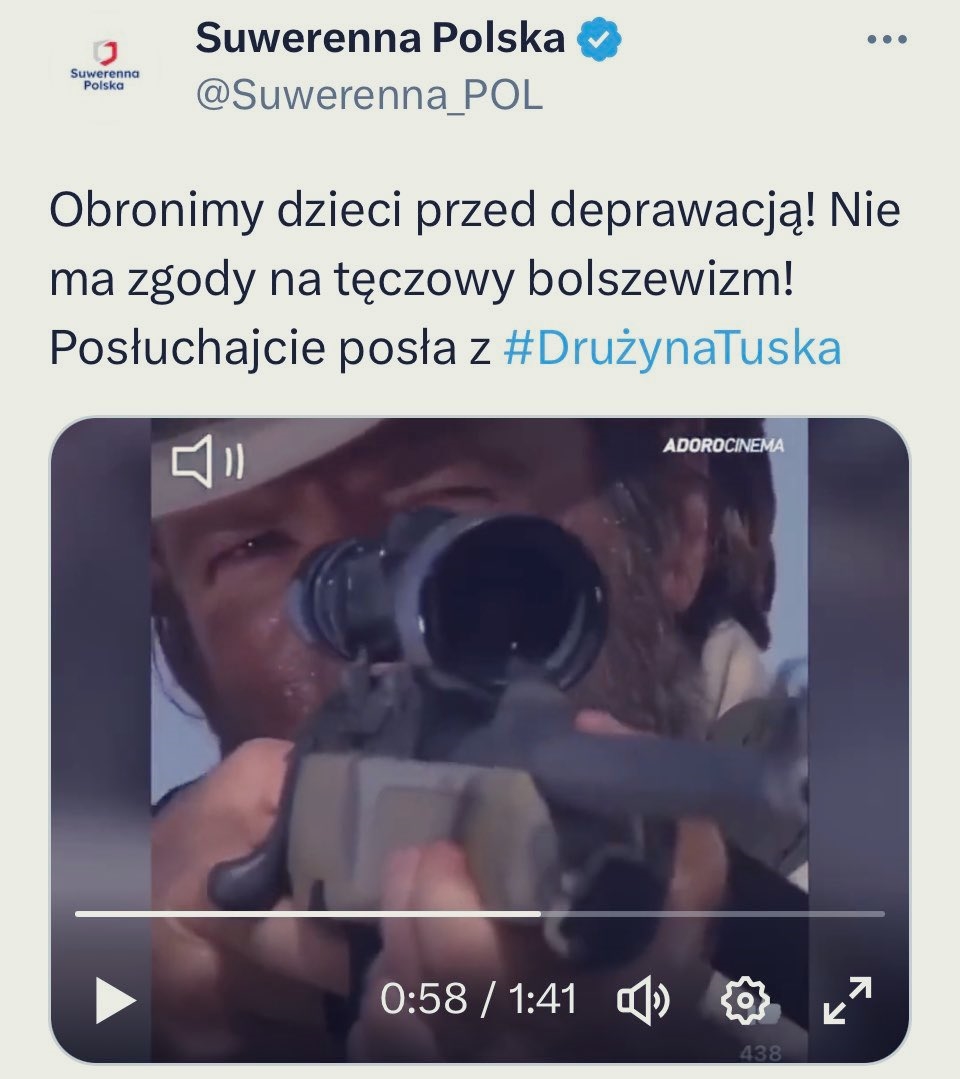The height and width of the screenshot is (1079, 960).
Task: Mute the video using the volume icon
Action: [x=643, y=1000]
